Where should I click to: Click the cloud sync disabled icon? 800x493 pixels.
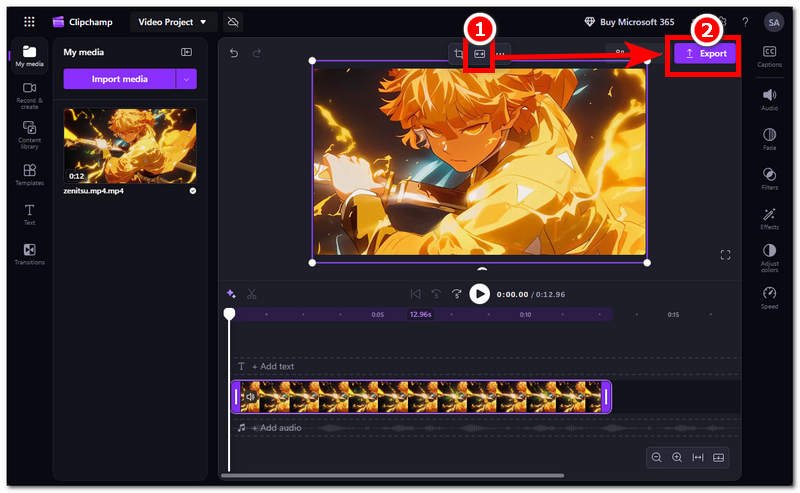[233, 22]
